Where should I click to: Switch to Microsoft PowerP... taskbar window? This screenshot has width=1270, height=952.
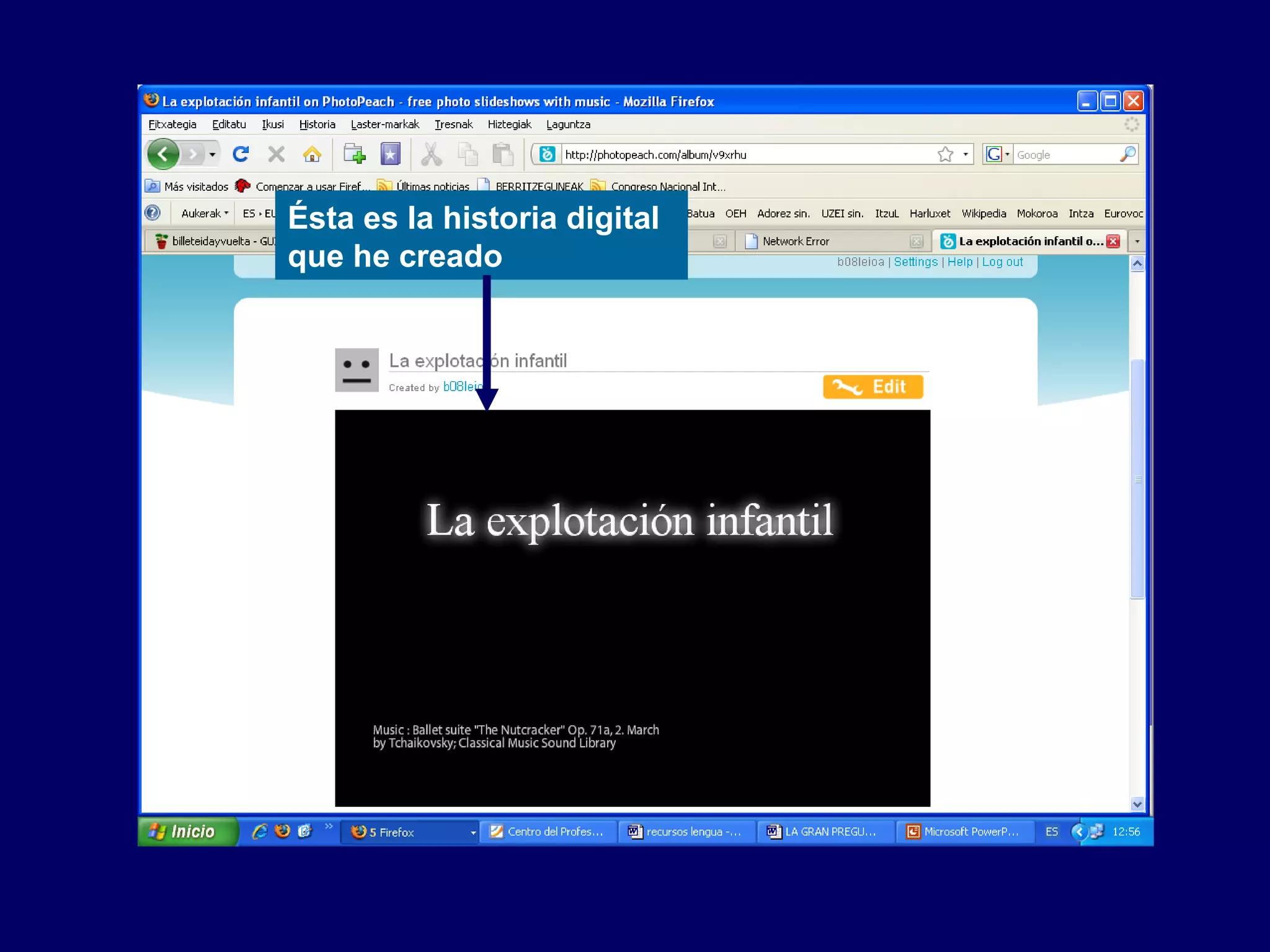(966, 832)
